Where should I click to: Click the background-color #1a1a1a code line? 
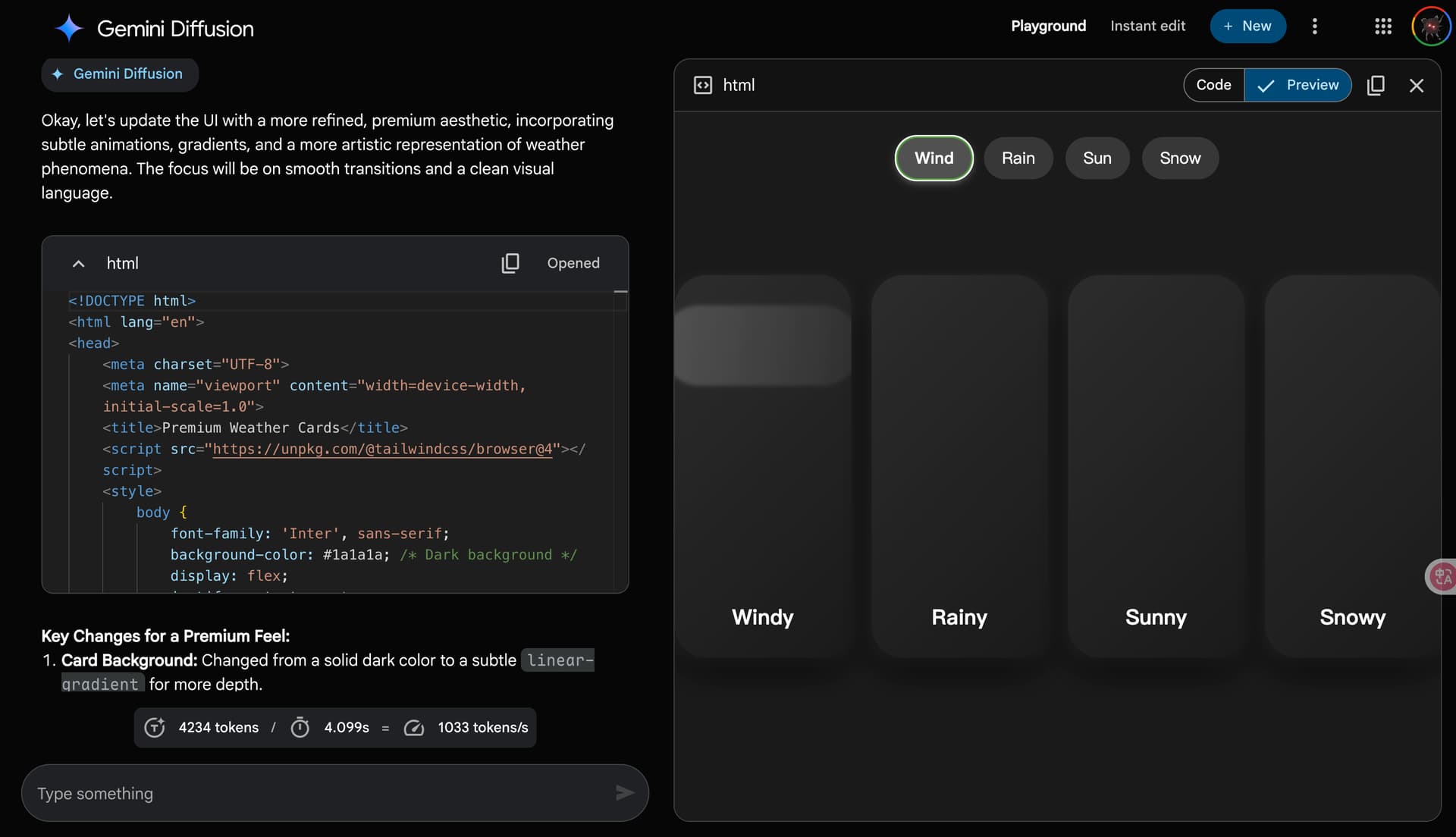tap(374, 555)
